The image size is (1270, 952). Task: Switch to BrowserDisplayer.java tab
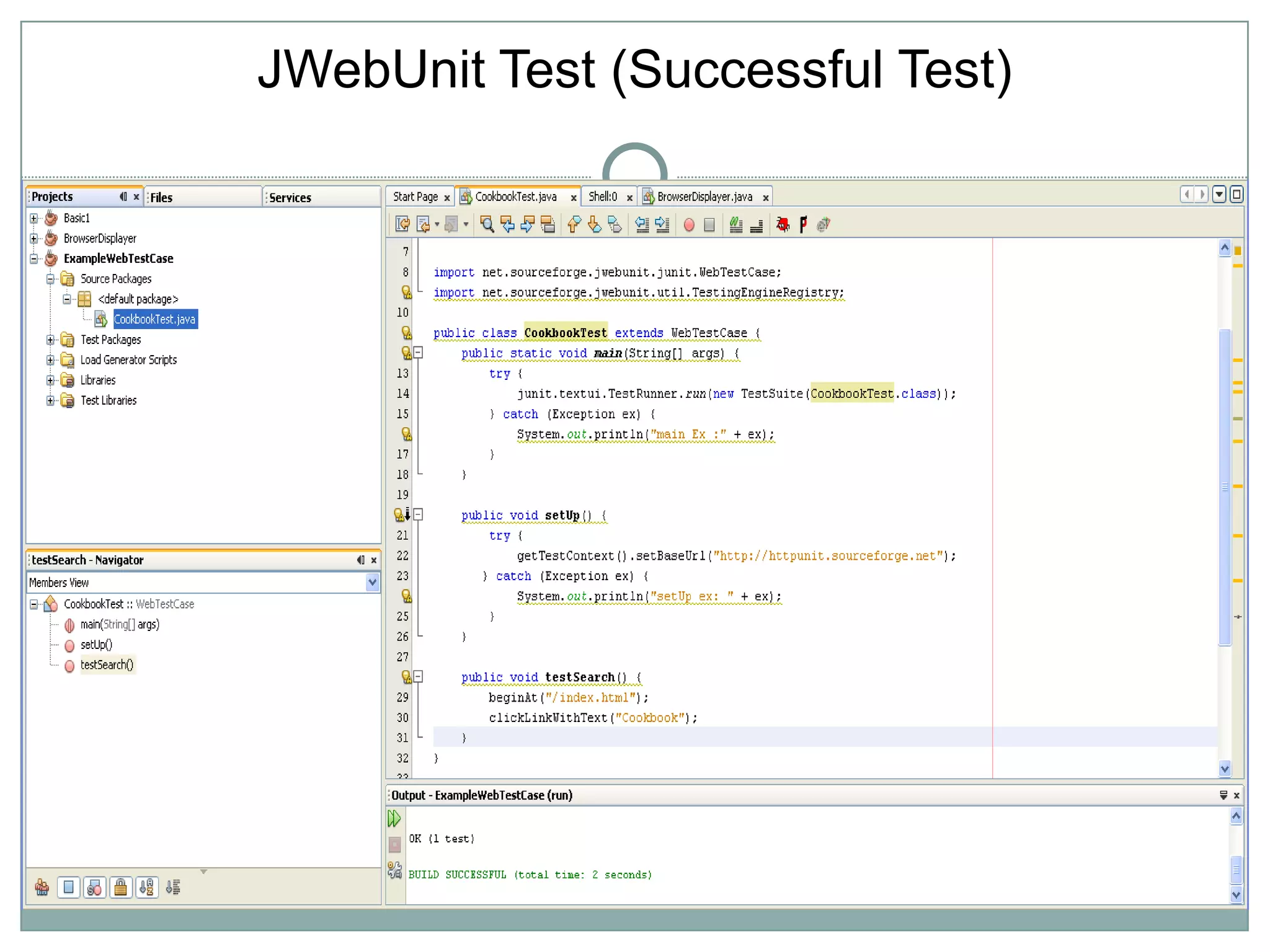pos(704,197)
